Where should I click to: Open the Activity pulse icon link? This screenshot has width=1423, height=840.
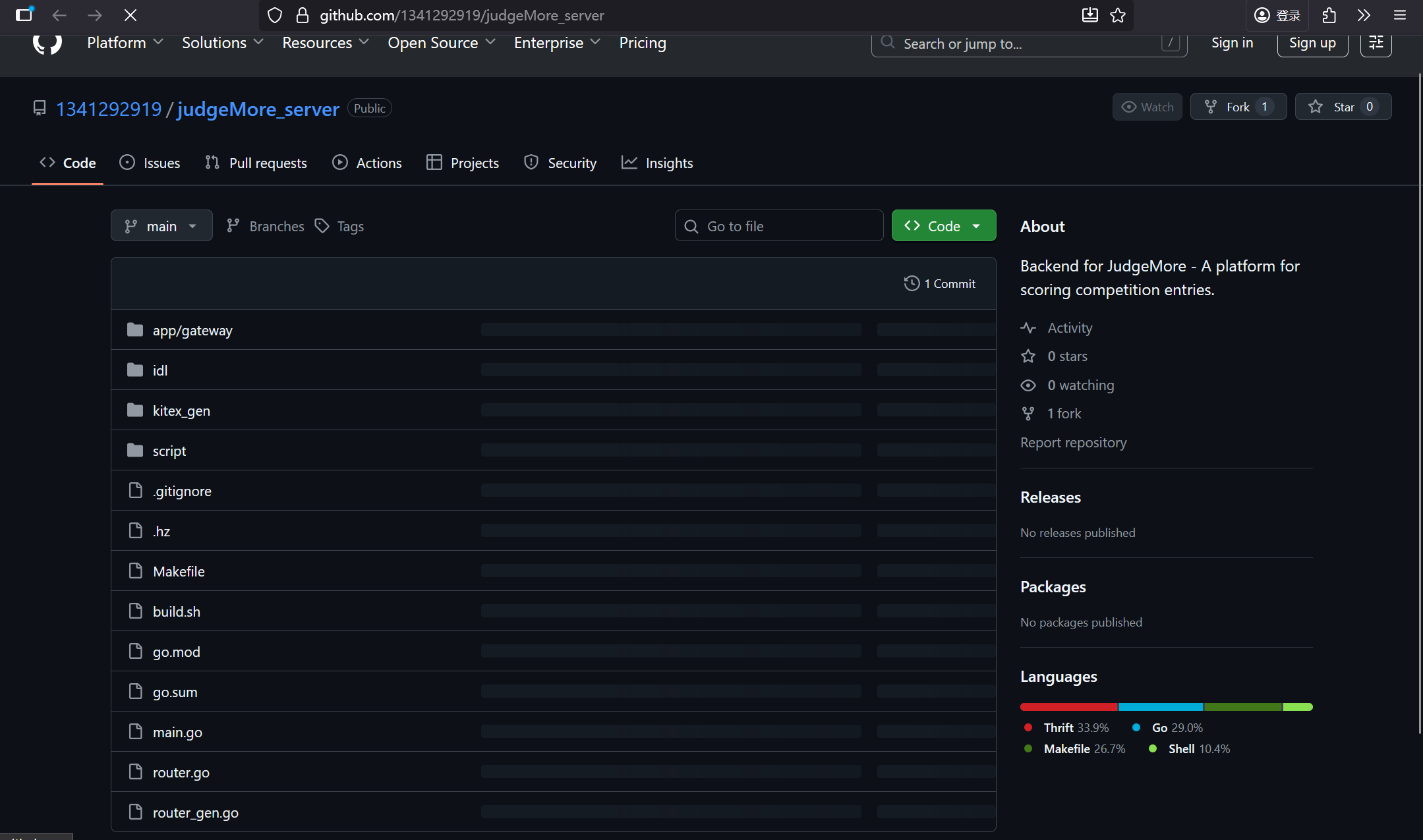click(x=1028, y=327)
